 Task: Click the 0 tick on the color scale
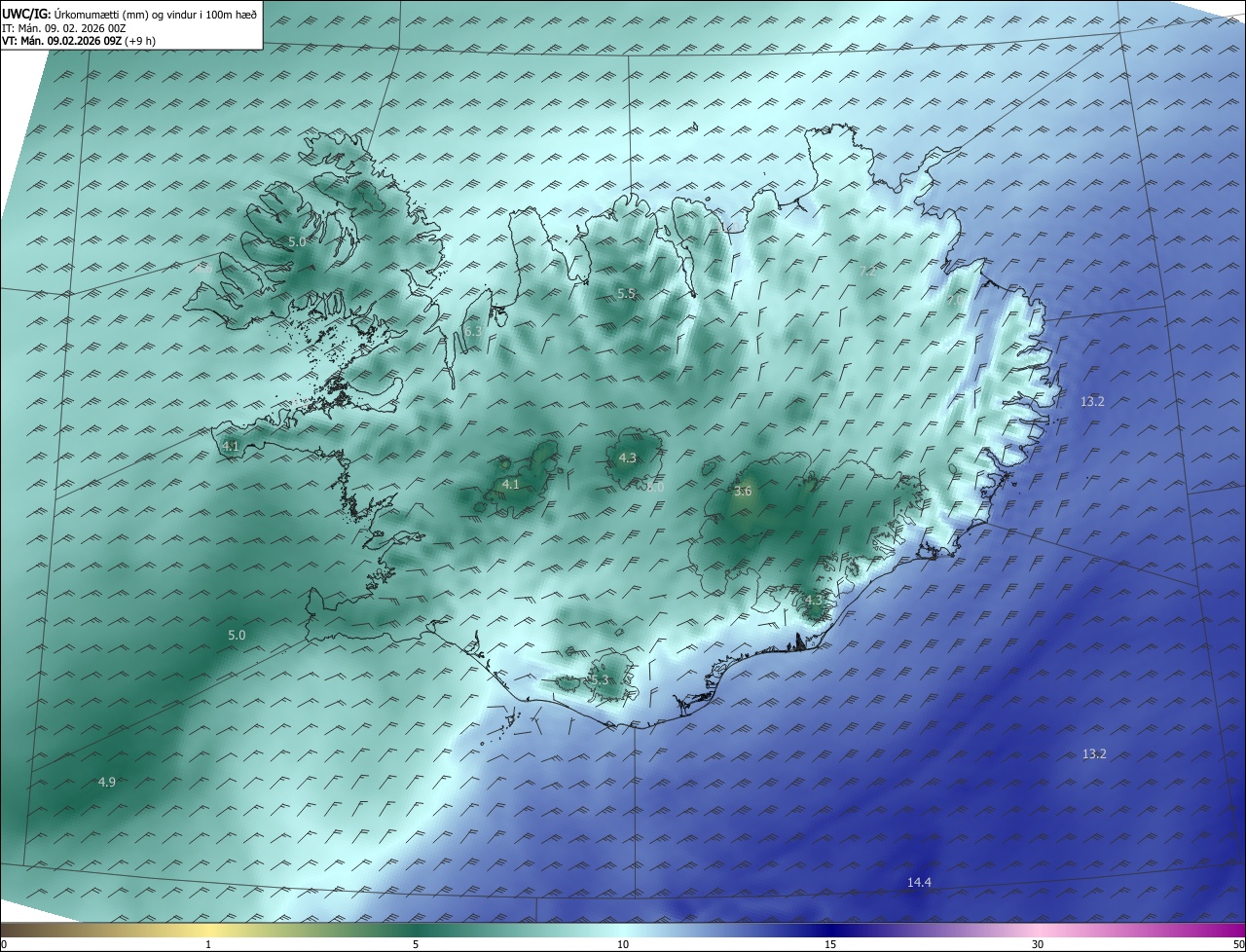4,944
